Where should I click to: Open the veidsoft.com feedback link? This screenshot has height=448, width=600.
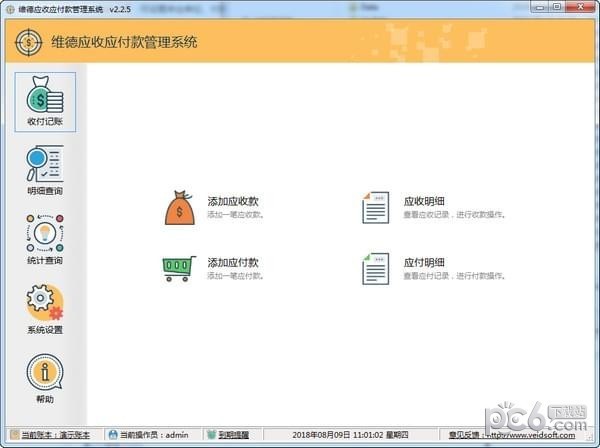pyautogui.click(x=512, y=435)
